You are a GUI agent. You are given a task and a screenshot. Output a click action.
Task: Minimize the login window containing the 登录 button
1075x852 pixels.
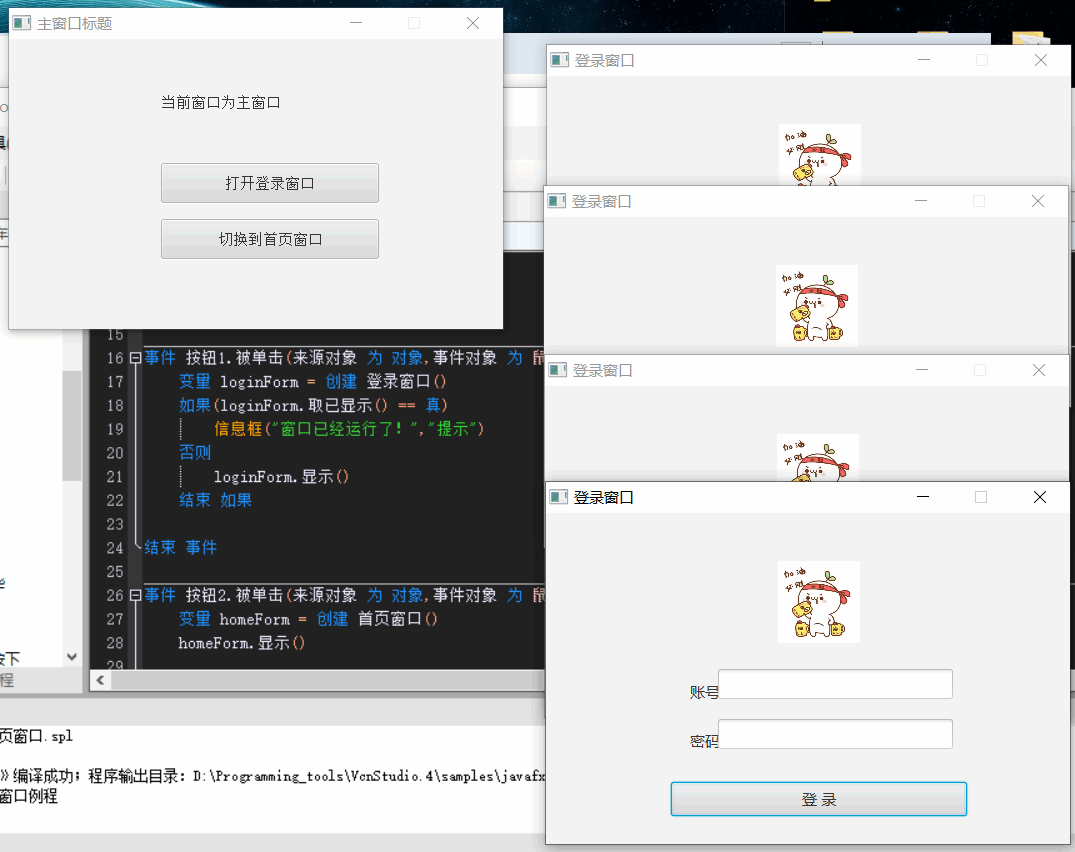(923, 497)
